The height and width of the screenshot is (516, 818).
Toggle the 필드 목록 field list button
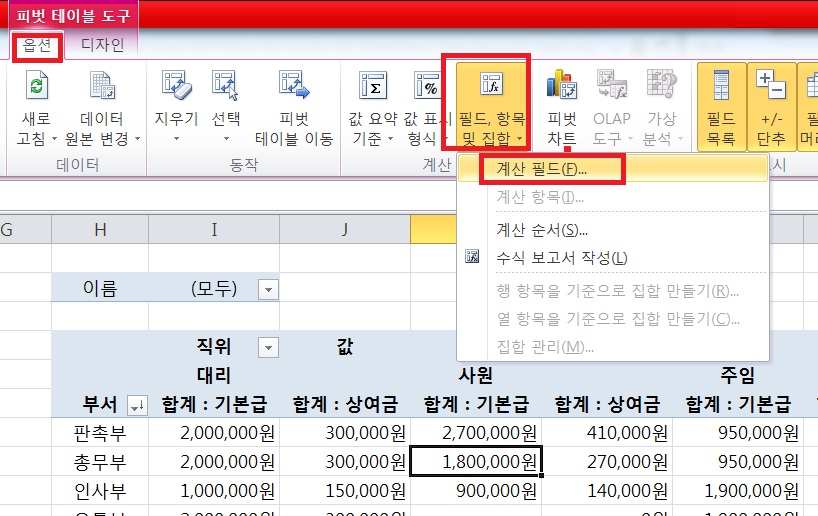(x=720, y=88)
